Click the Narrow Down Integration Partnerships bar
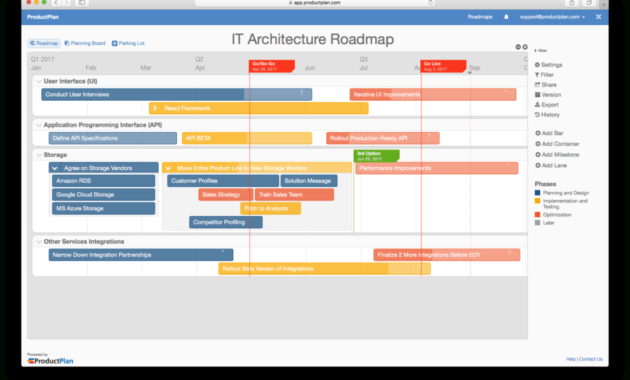Screen dimensions: 630x380 tap(141, 255)
